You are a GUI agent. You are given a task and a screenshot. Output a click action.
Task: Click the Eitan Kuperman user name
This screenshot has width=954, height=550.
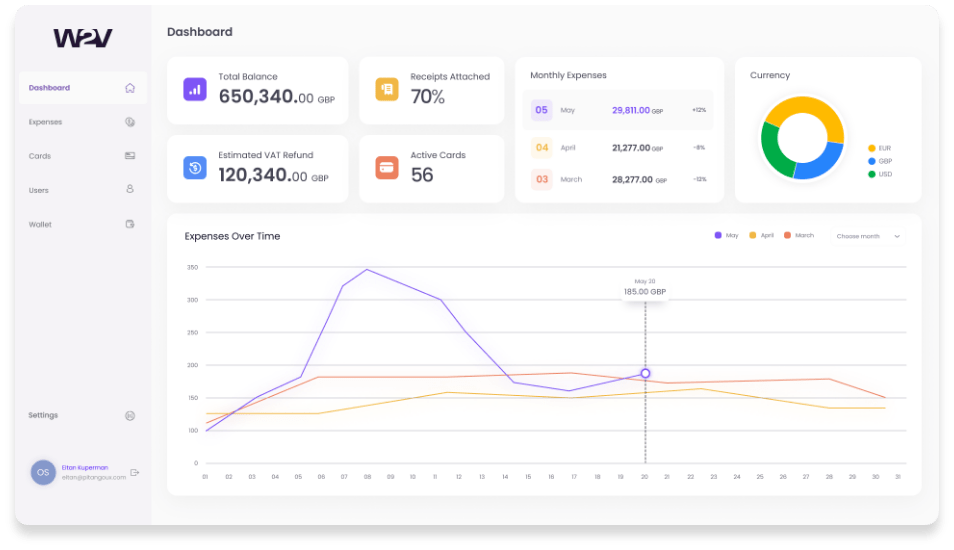[x=85, y=468]
